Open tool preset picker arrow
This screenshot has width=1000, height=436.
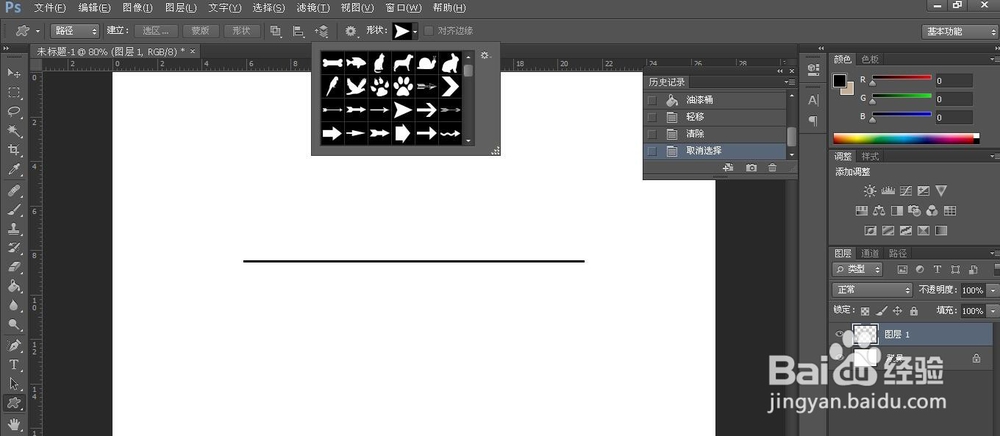pos(38,31)
